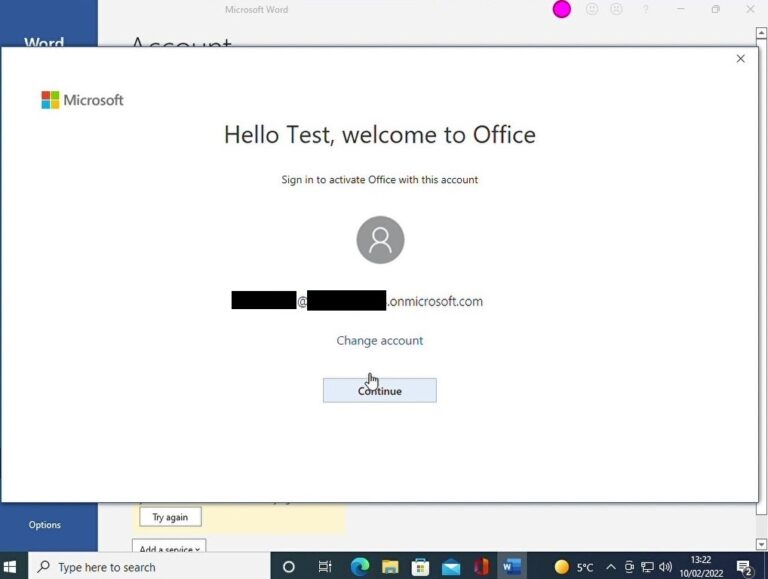
Task: Click scrollbar down arrow in Word window
Action: pos(761,545)
